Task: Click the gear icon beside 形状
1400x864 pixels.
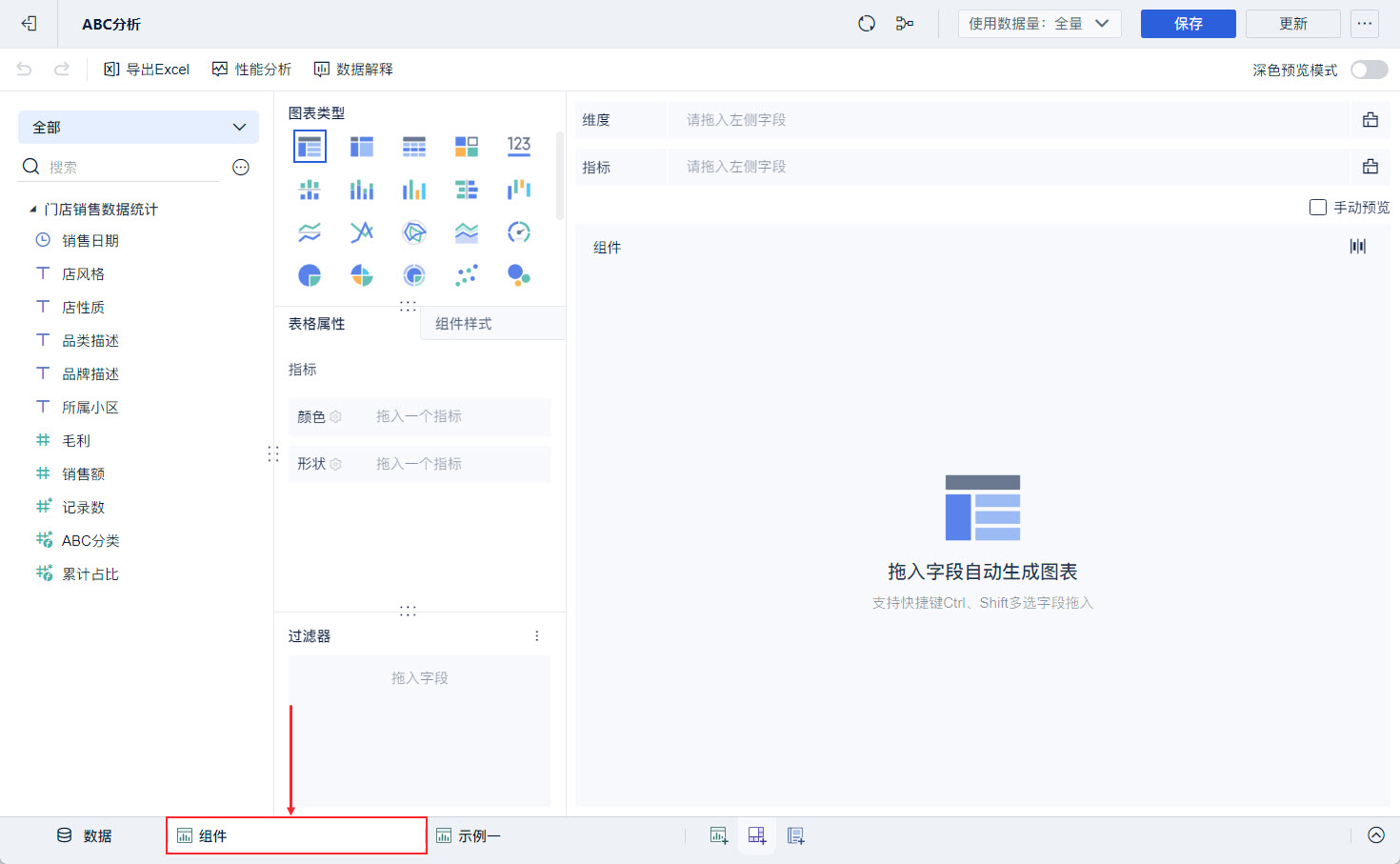Action: [336, 464]
